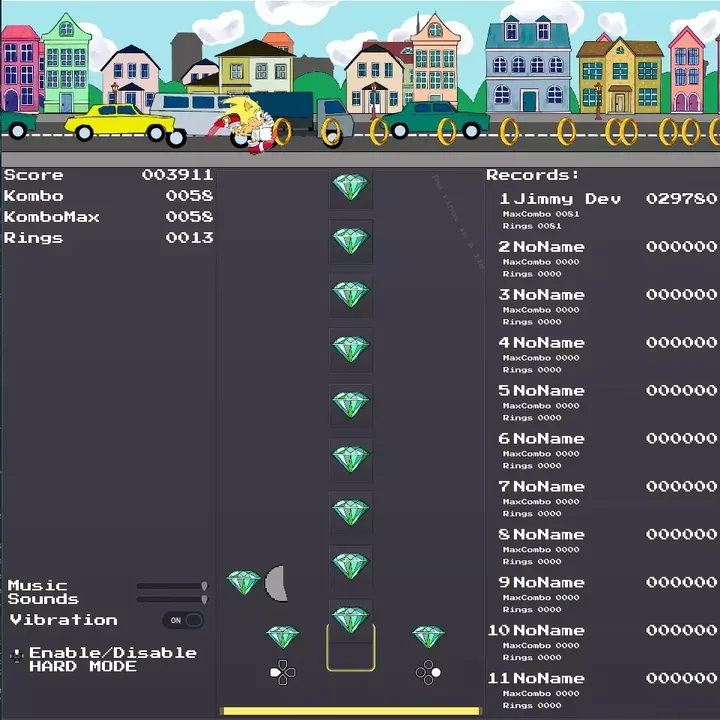Tap the emerald inside the yellow target bracket
Viewport: 720px width, 720px height.
click(x=350, y=619)
